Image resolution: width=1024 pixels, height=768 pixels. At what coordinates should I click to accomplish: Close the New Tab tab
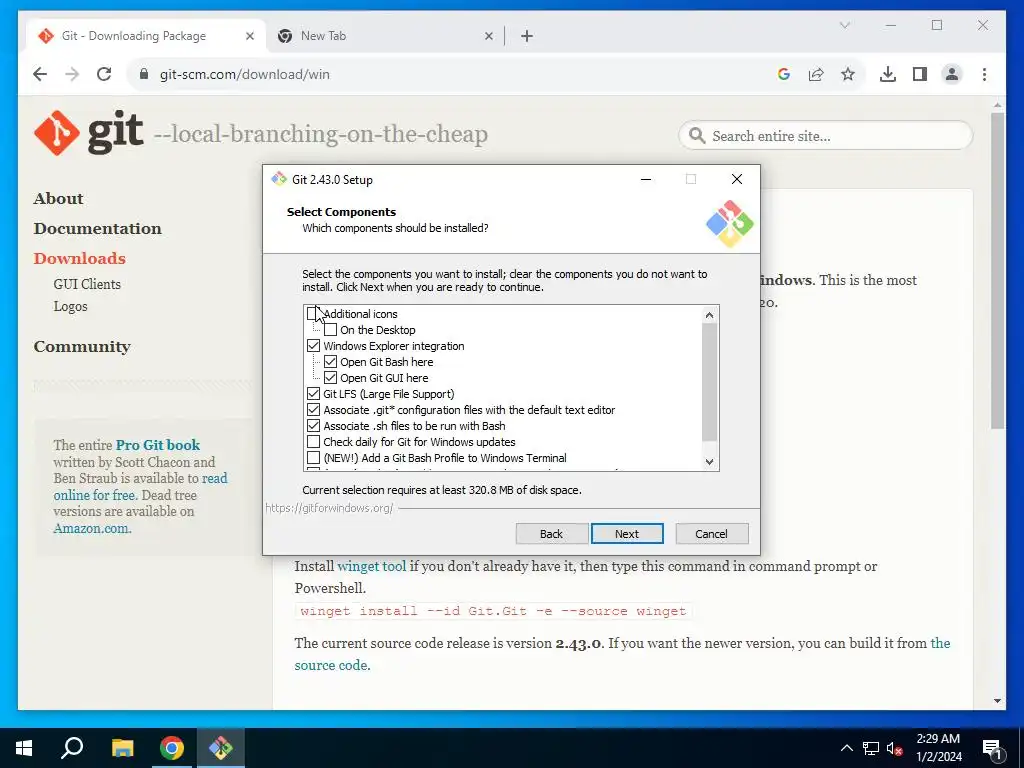(x=488, y=37)
